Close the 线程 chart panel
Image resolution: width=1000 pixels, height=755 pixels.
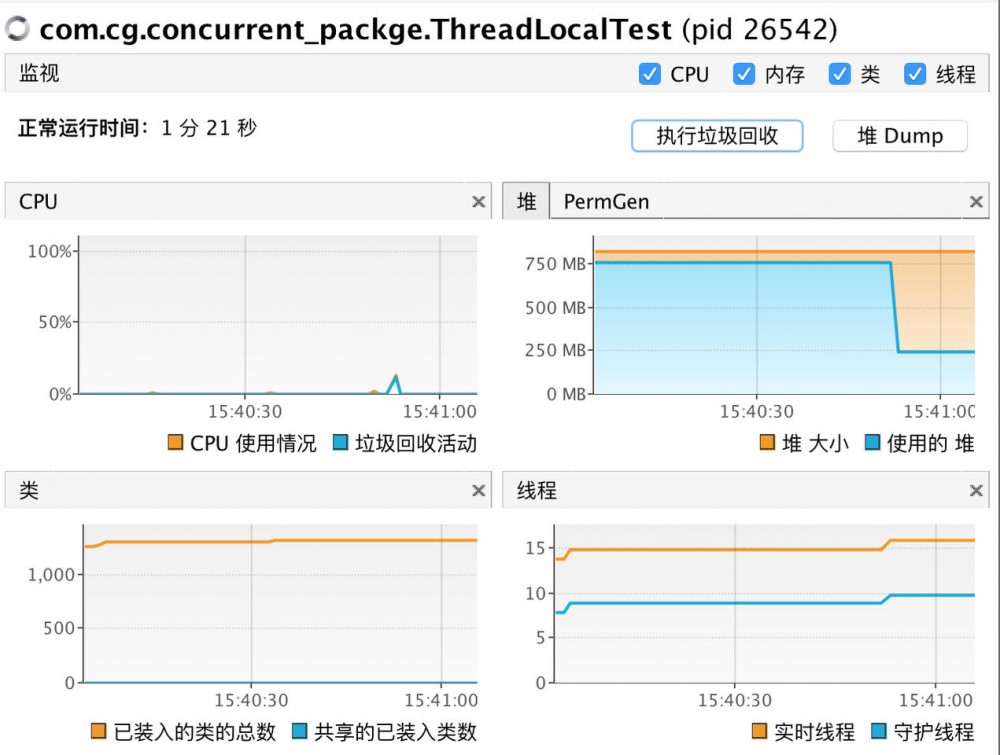coord(976,490)
